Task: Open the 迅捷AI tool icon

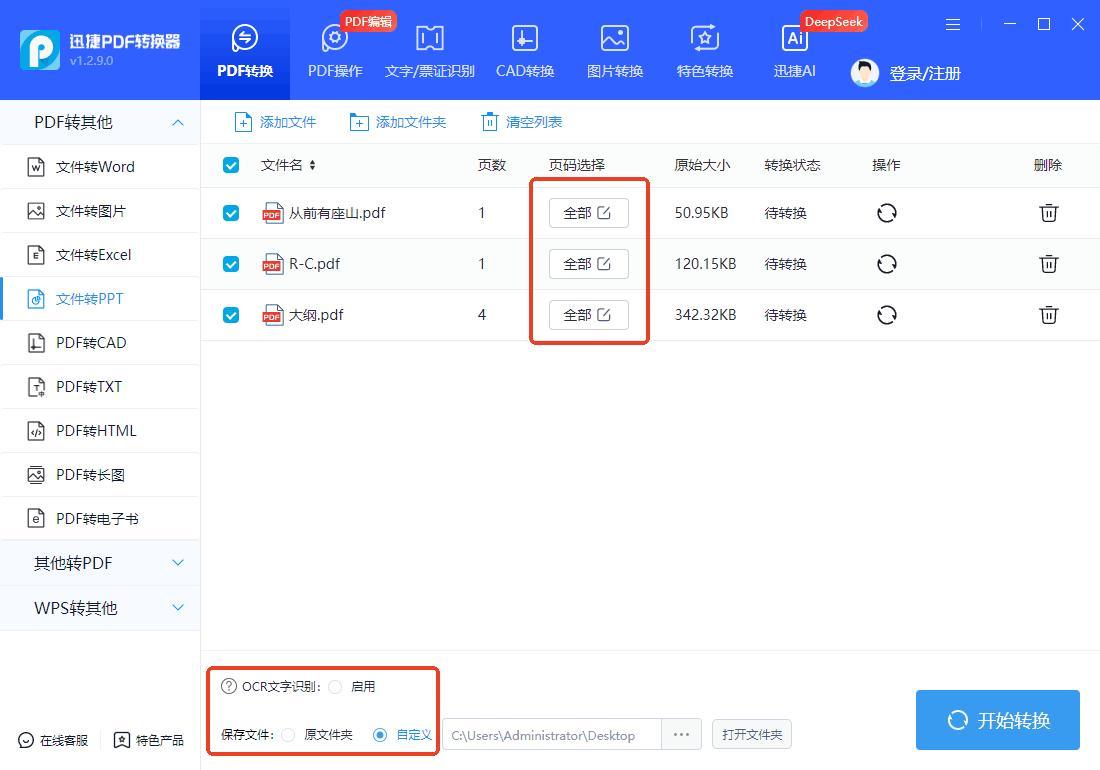Action: (x=795, y=40)
